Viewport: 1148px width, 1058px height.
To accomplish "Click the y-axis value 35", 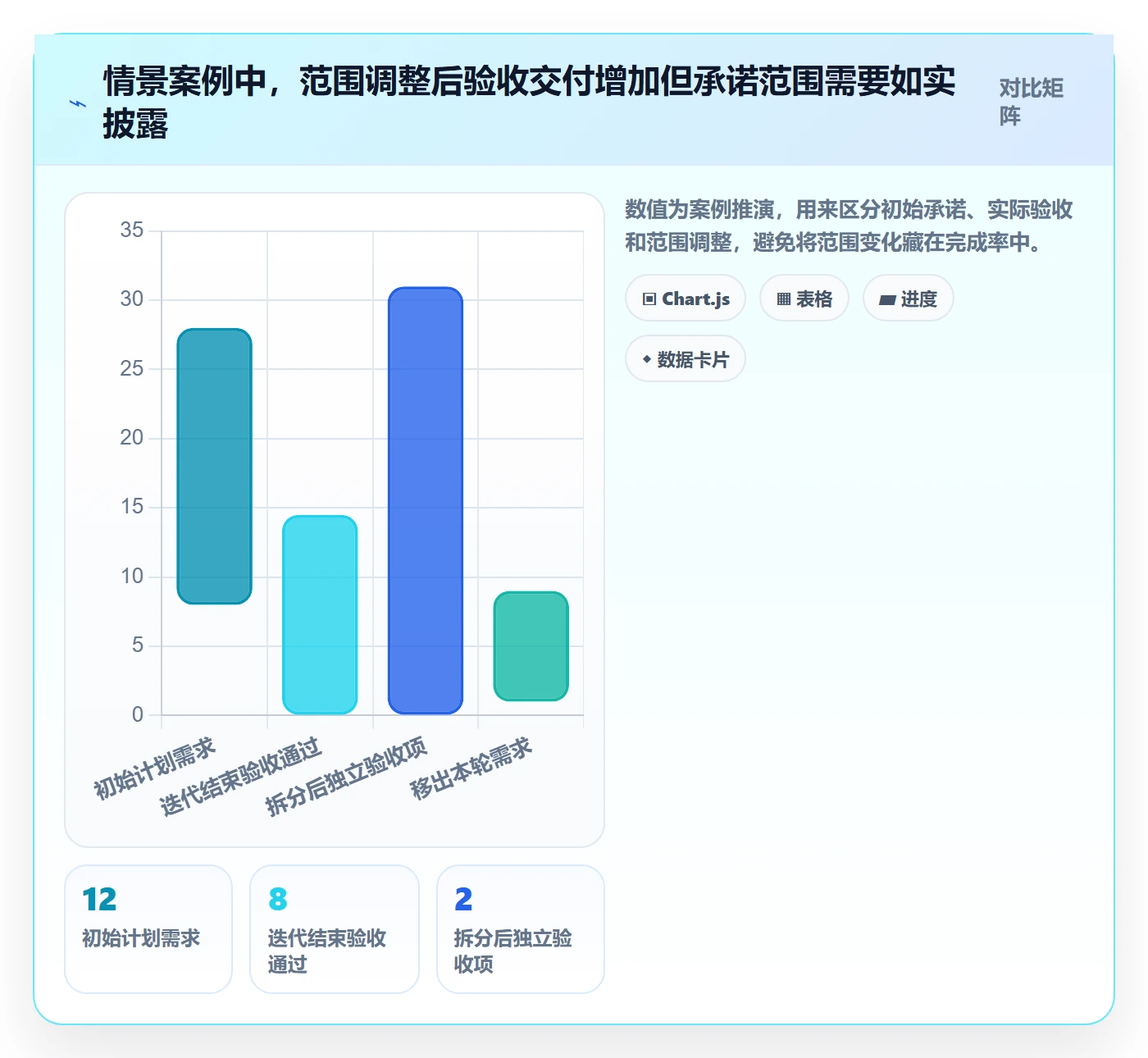I will click(x=132, y=230).
